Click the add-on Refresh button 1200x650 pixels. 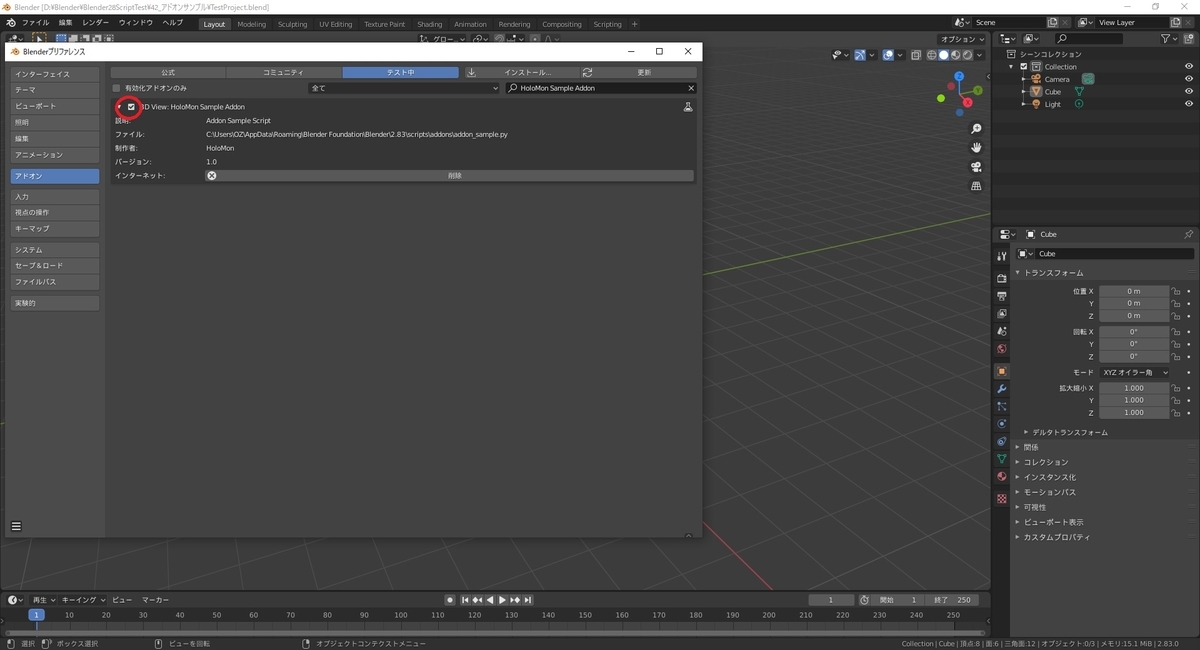click(638, 73)
